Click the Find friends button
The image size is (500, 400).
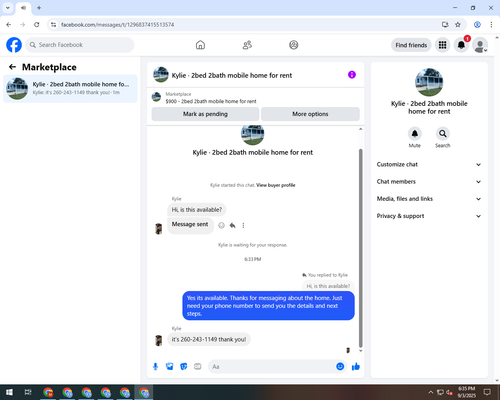pyautogui.click(x=411, y=45)
